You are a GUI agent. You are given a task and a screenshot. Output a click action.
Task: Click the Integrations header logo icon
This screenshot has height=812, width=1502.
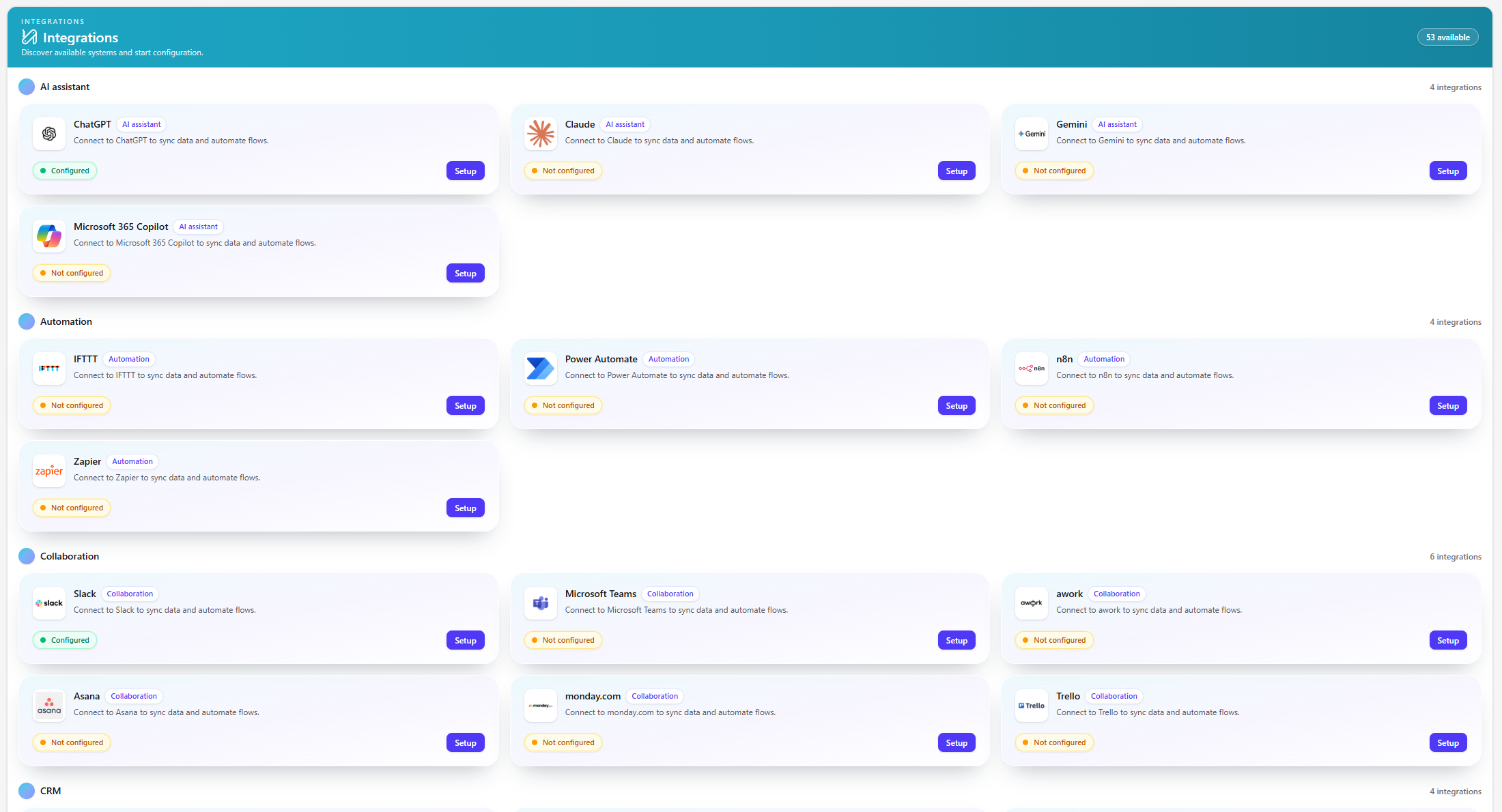coord(29,37)
